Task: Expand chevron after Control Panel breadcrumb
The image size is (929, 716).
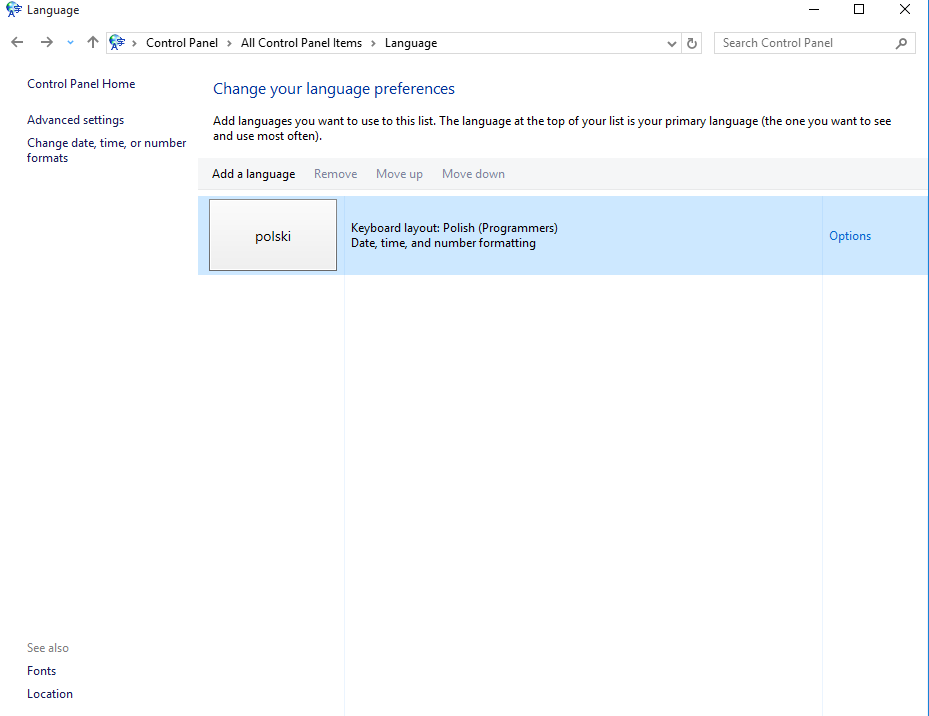Action: click(229, 43)
